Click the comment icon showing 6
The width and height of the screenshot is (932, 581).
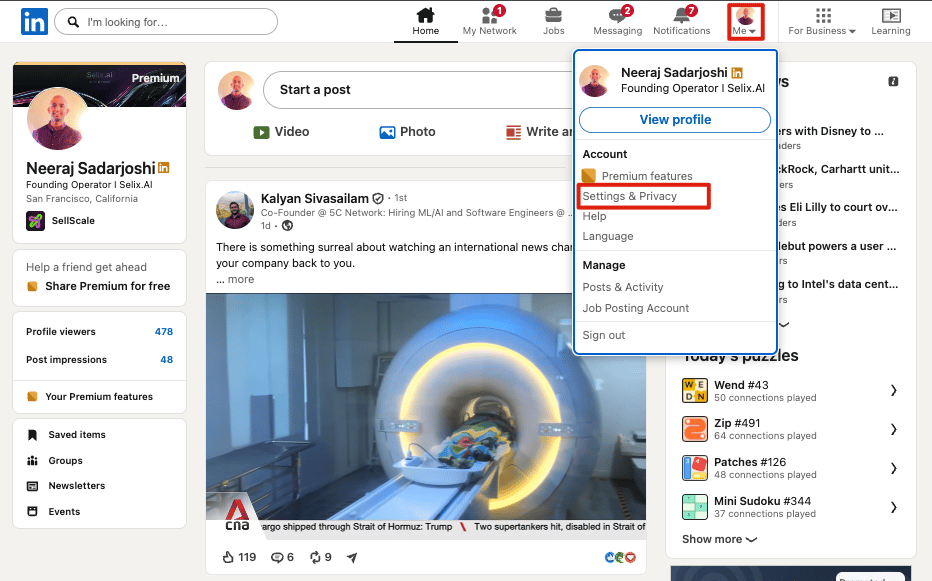[x=277, y=557]
